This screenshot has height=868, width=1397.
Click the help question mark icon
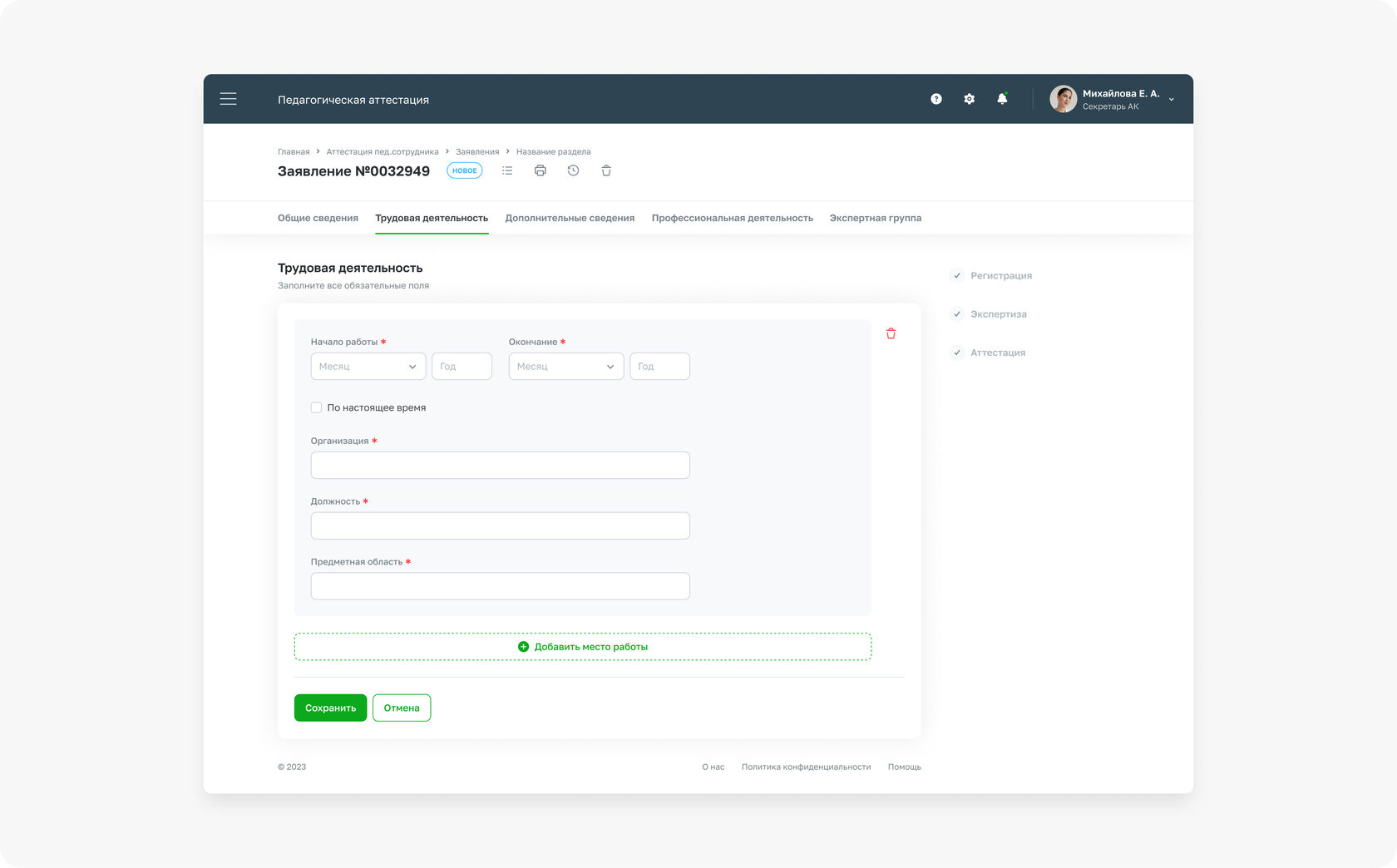(x=936, y=99)
